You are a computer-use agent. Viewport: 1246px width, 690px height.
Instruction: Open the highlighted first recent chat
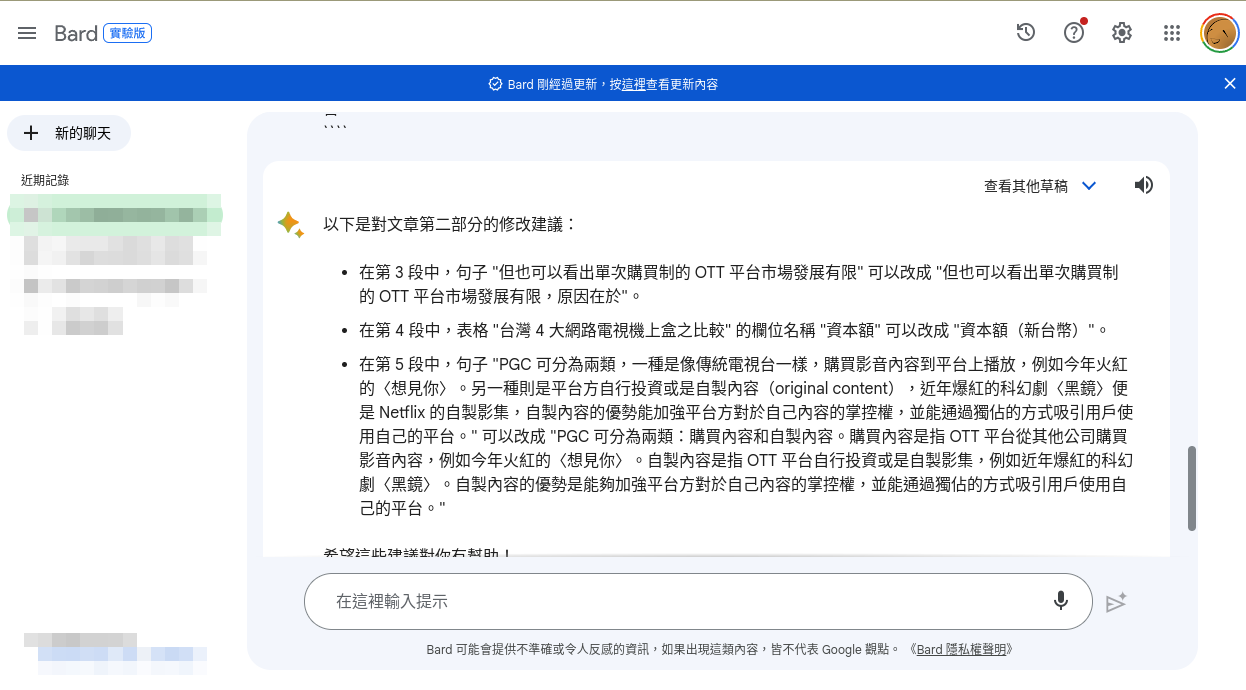click(x=115, y=214)
